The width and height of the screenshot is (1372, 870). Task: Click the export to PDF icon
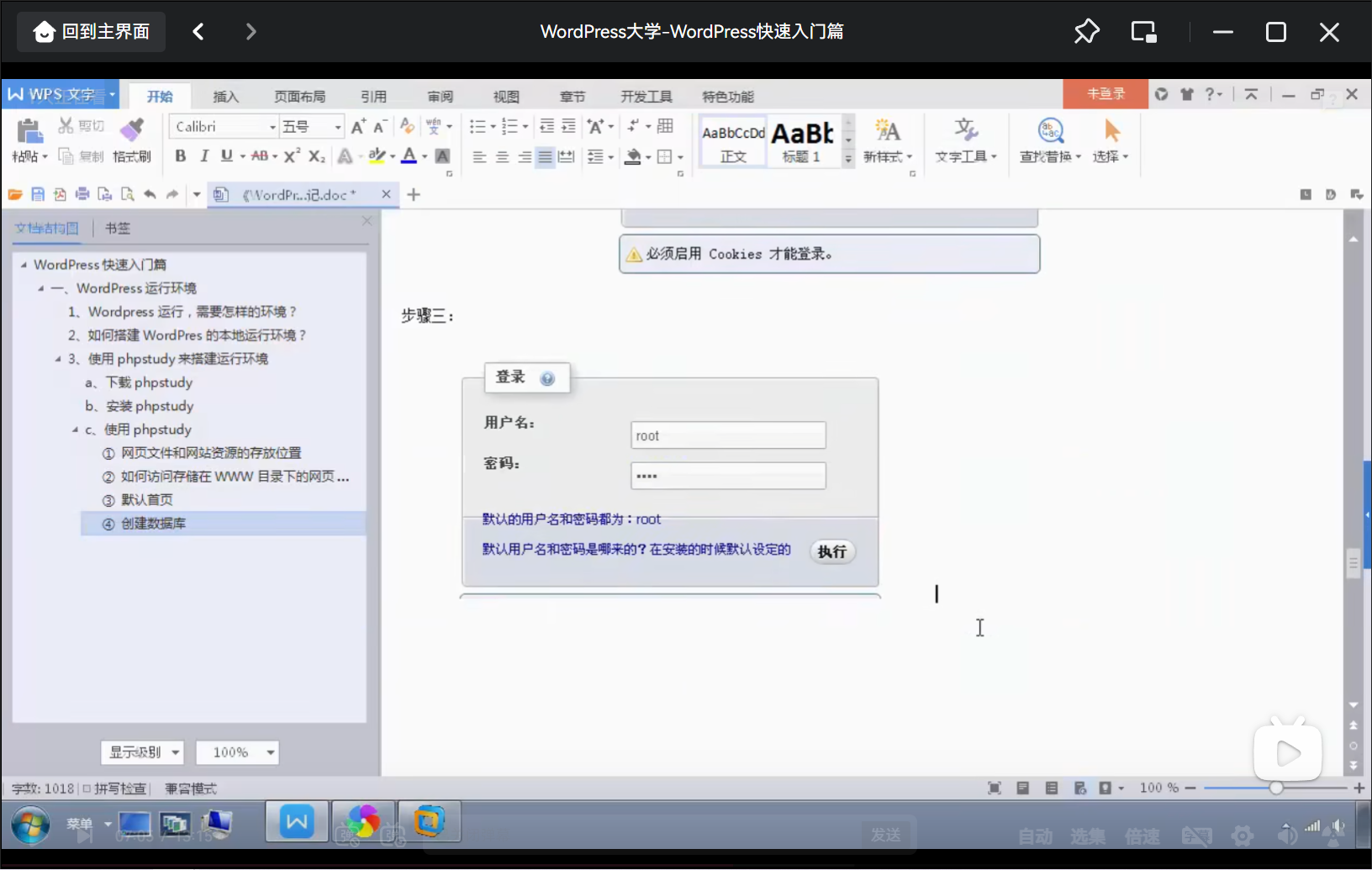[60, 194]
